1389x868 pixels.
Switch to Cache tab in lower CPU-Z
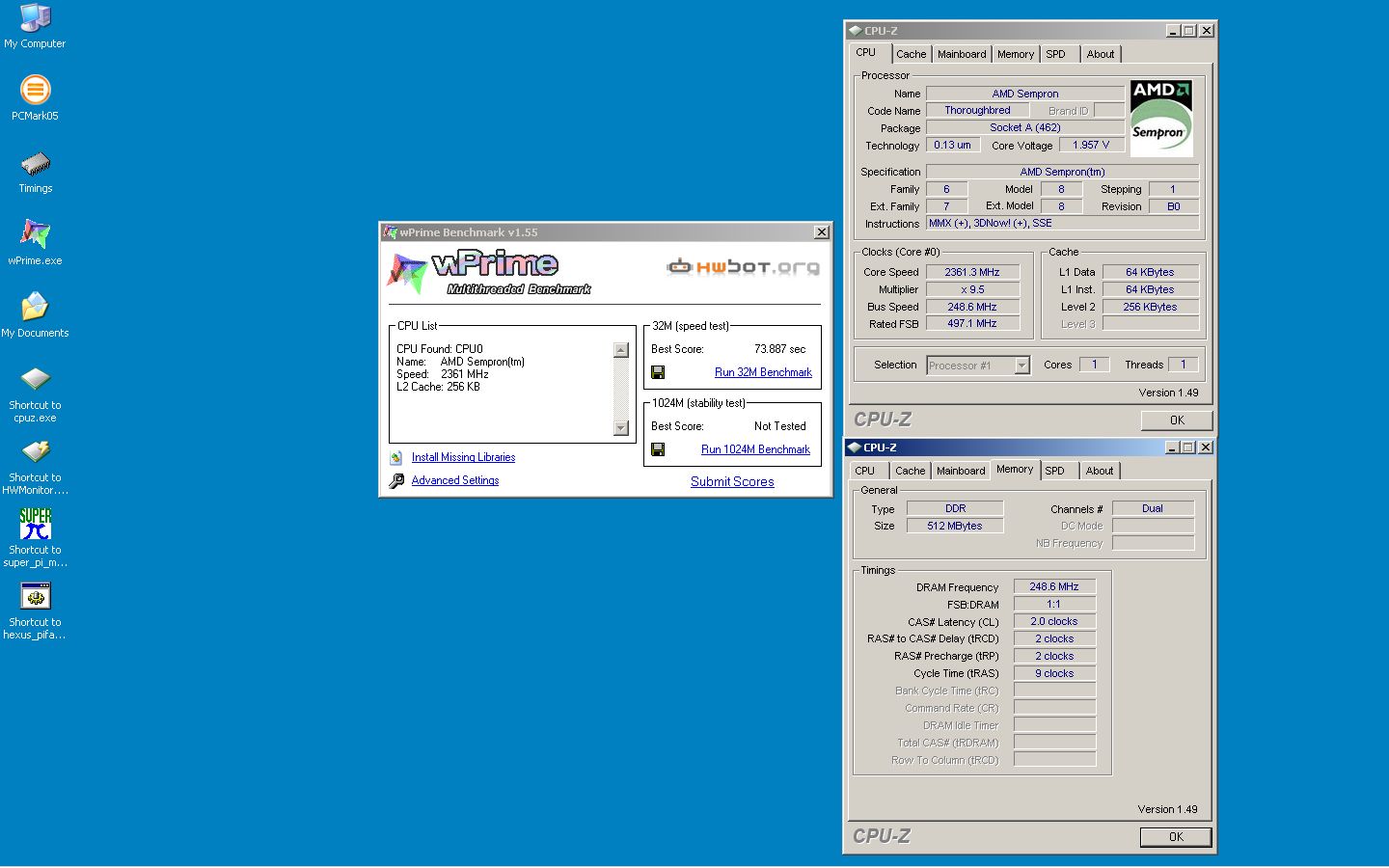point(910,471)
